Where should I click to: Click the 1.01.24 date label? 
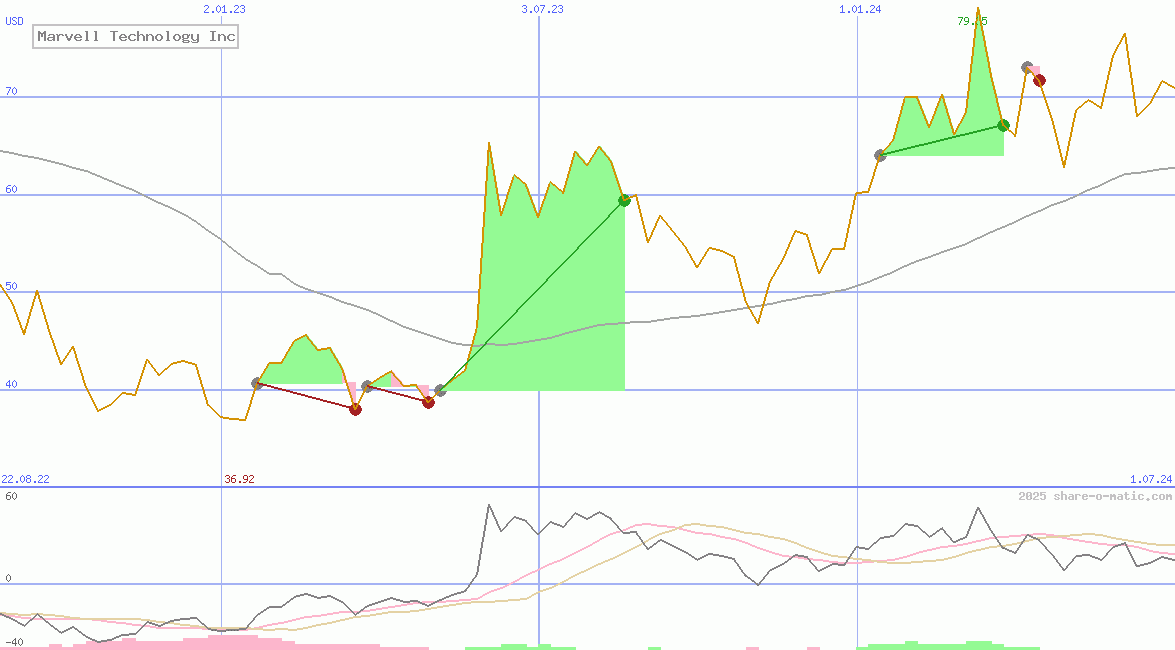click(860, 9)
